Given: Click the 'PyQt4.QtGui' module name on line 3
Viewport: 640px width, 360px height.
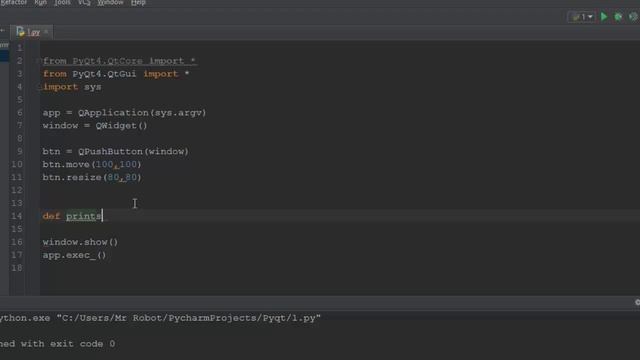Looking at the screenshot, I should [104, 74].
